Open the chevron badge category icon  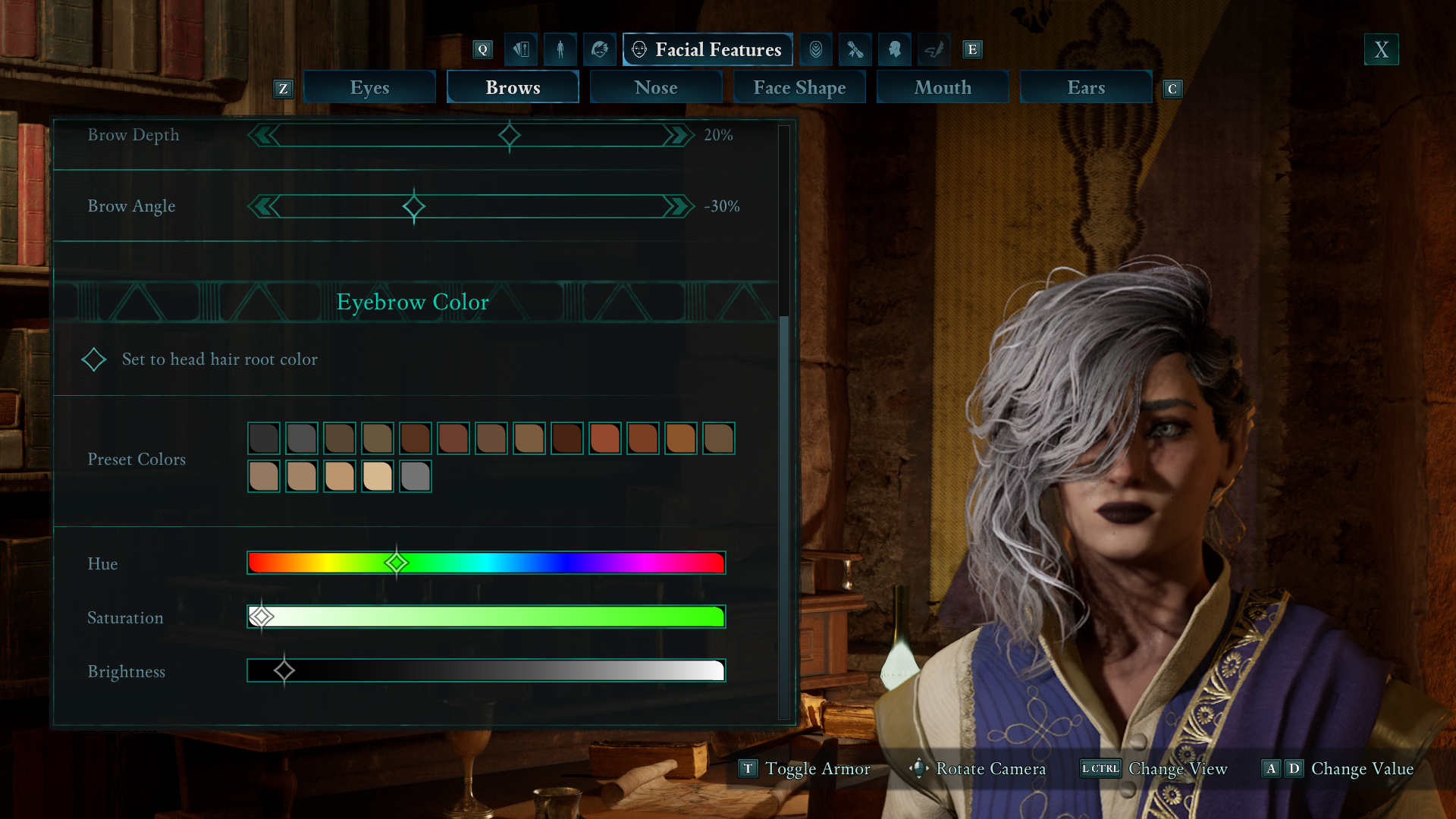(x=816, y=50)
